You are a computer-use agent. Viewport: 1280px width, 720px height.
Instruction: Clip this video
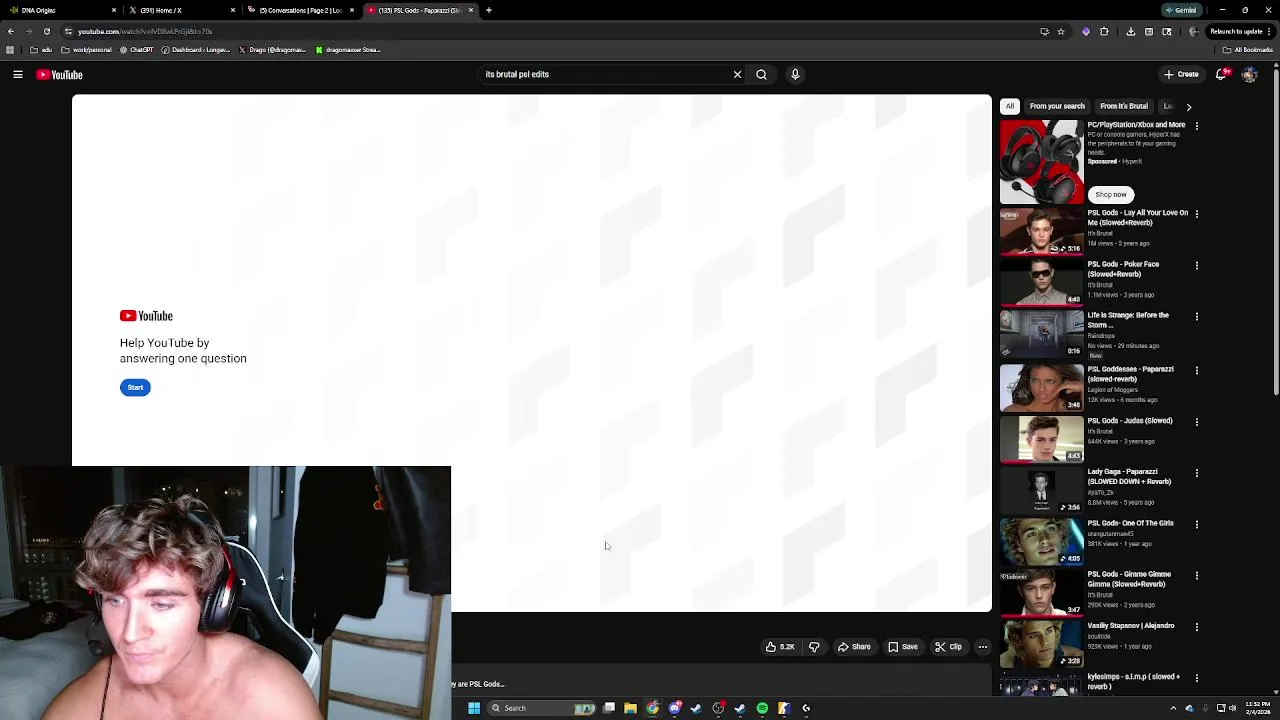[x=948, y=647]
